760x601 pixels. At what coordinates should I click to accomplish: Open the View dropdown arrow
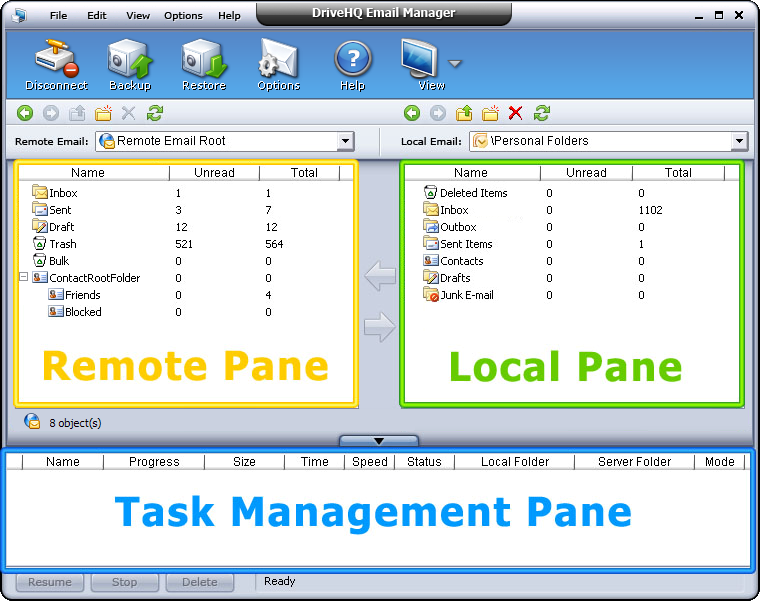pos(455,64)
